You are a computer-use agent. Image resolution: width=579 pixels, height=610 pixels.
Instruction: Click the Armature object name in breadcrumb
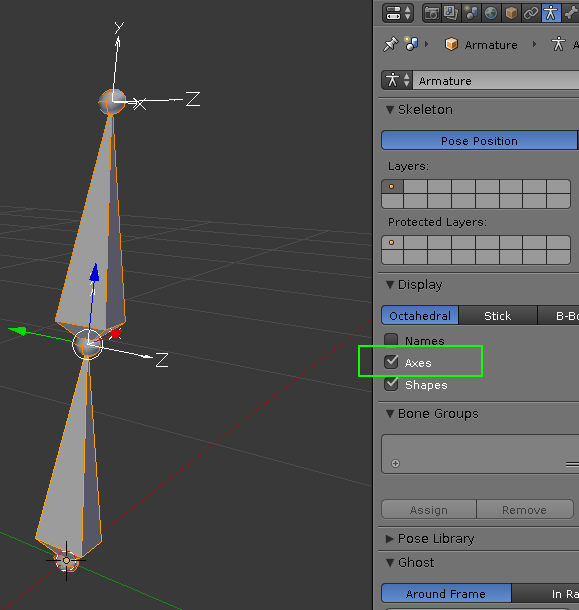491,45
